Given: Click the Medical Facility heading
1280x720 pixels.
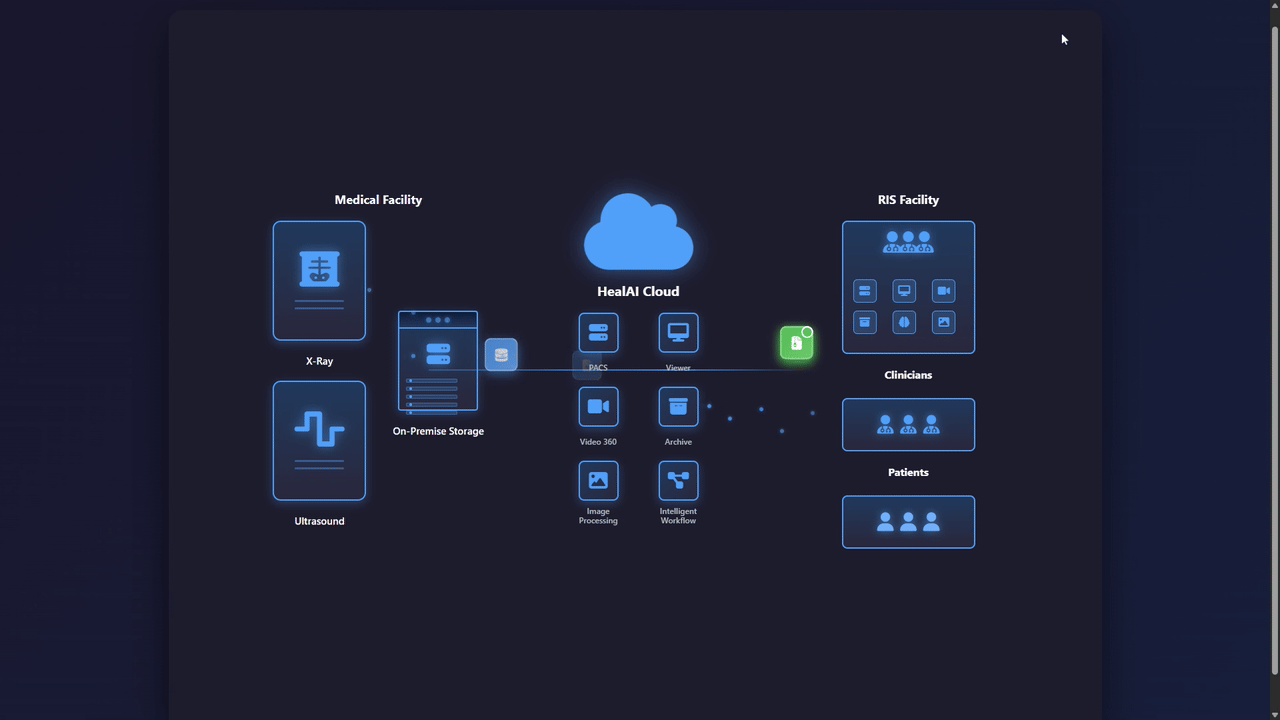Looking at the screenshot, I should click(x=378, y=200).
